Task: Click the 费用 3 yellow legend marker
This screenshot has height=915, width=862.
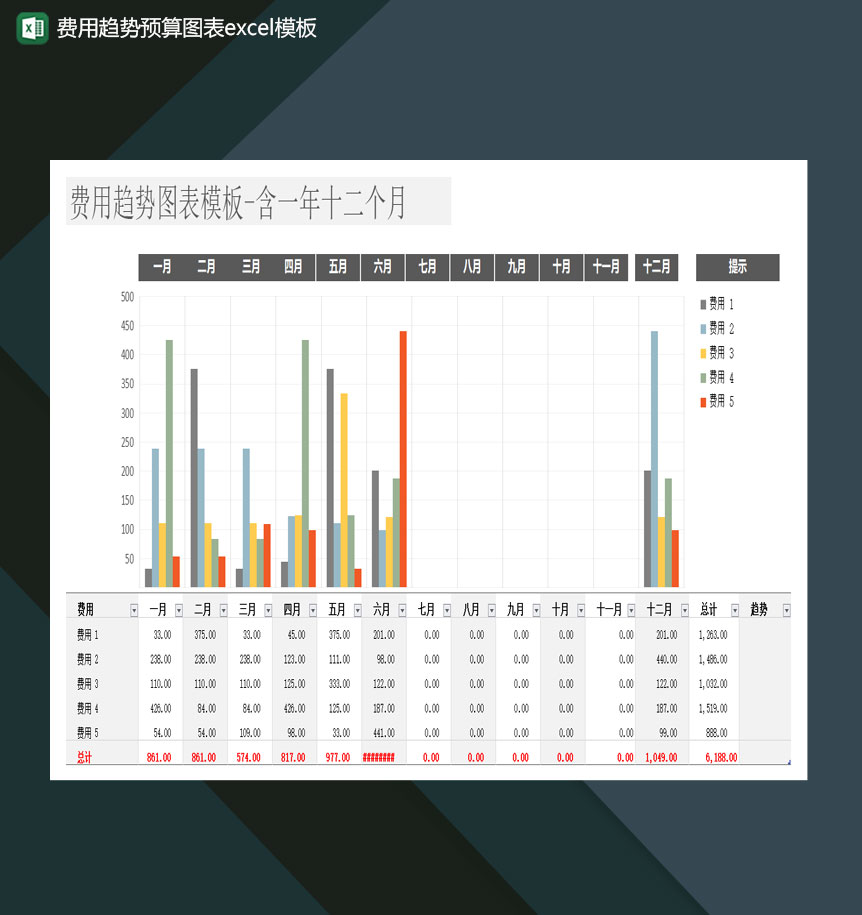Action: [x=703, y=353]
